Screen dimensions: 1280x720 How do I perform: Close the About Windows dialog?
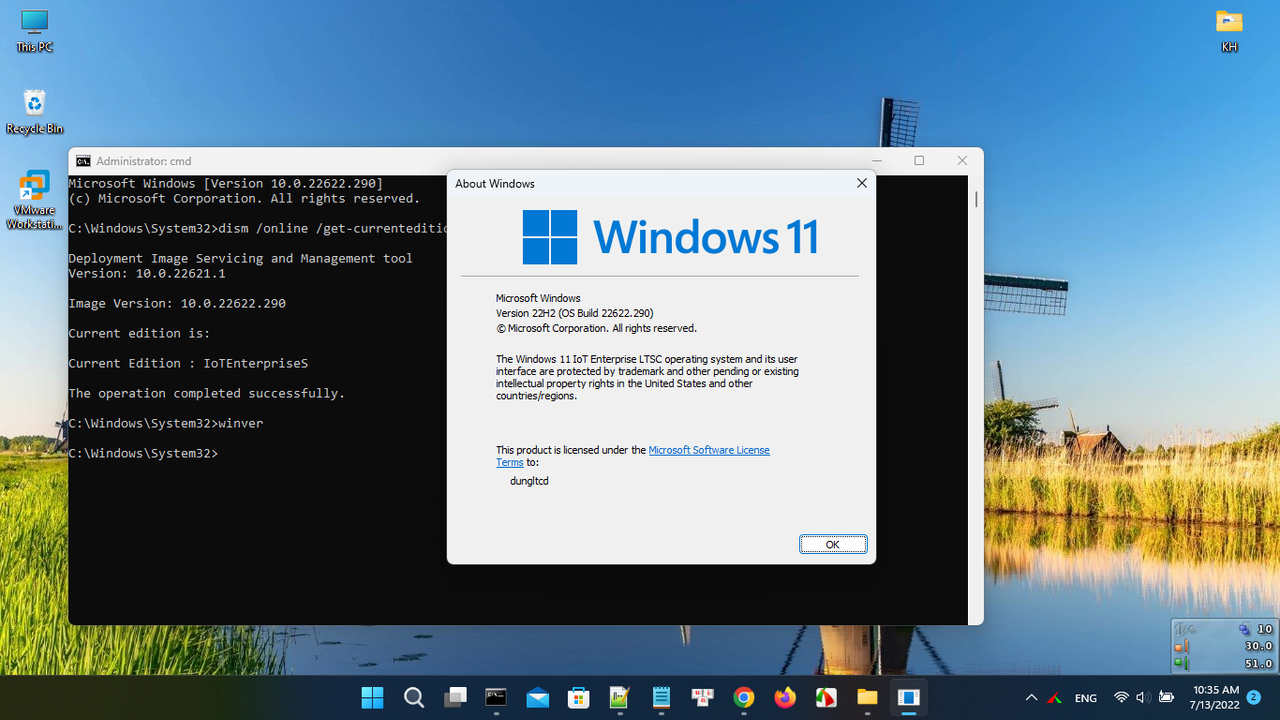coord(862,183)
